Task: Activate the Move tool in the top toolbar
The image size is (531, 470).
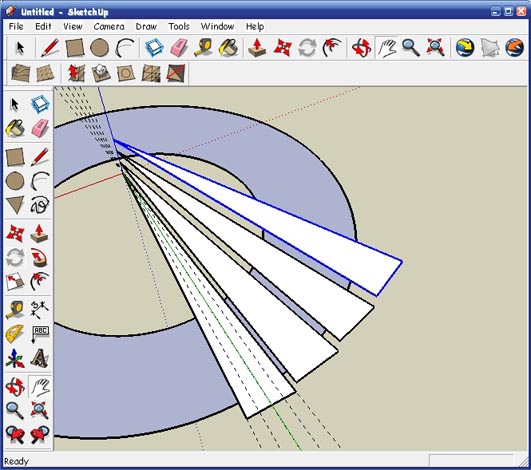Action: pyautogui.click(x=282, y=48)
